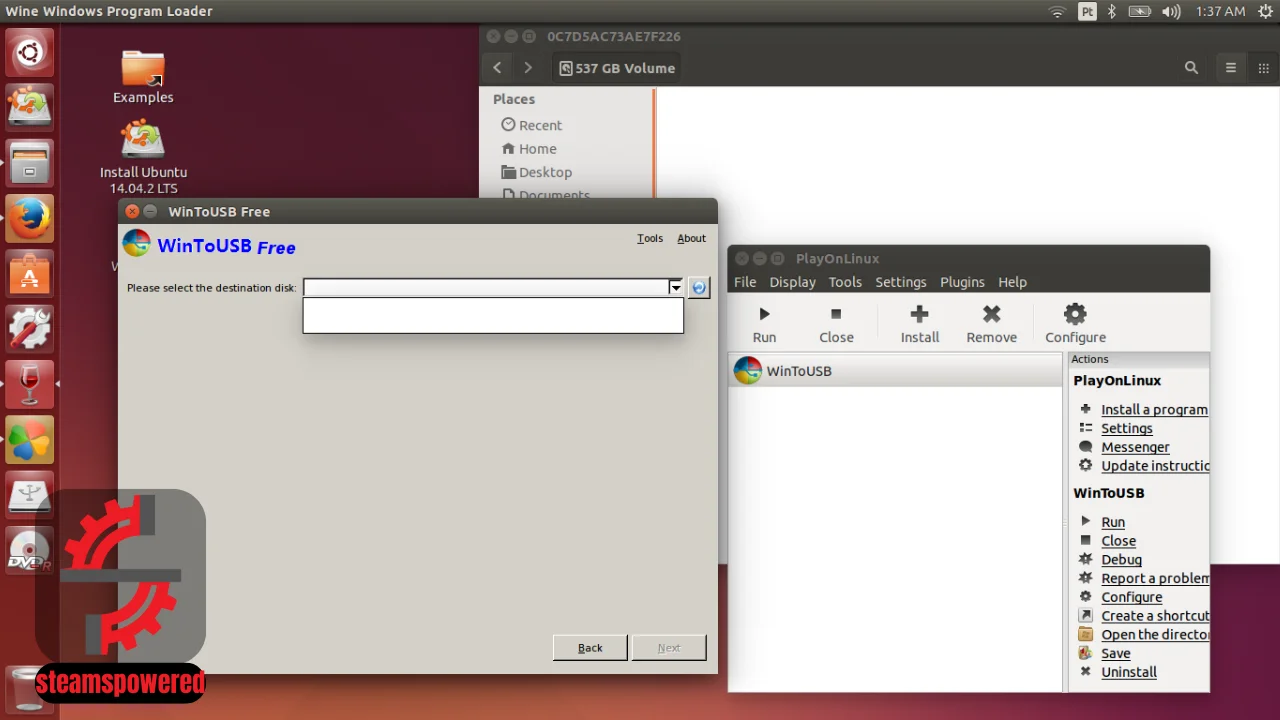Click the 'Report a problem' link
Screen dimensions: 1280x720
click(x=1155, y=578)
